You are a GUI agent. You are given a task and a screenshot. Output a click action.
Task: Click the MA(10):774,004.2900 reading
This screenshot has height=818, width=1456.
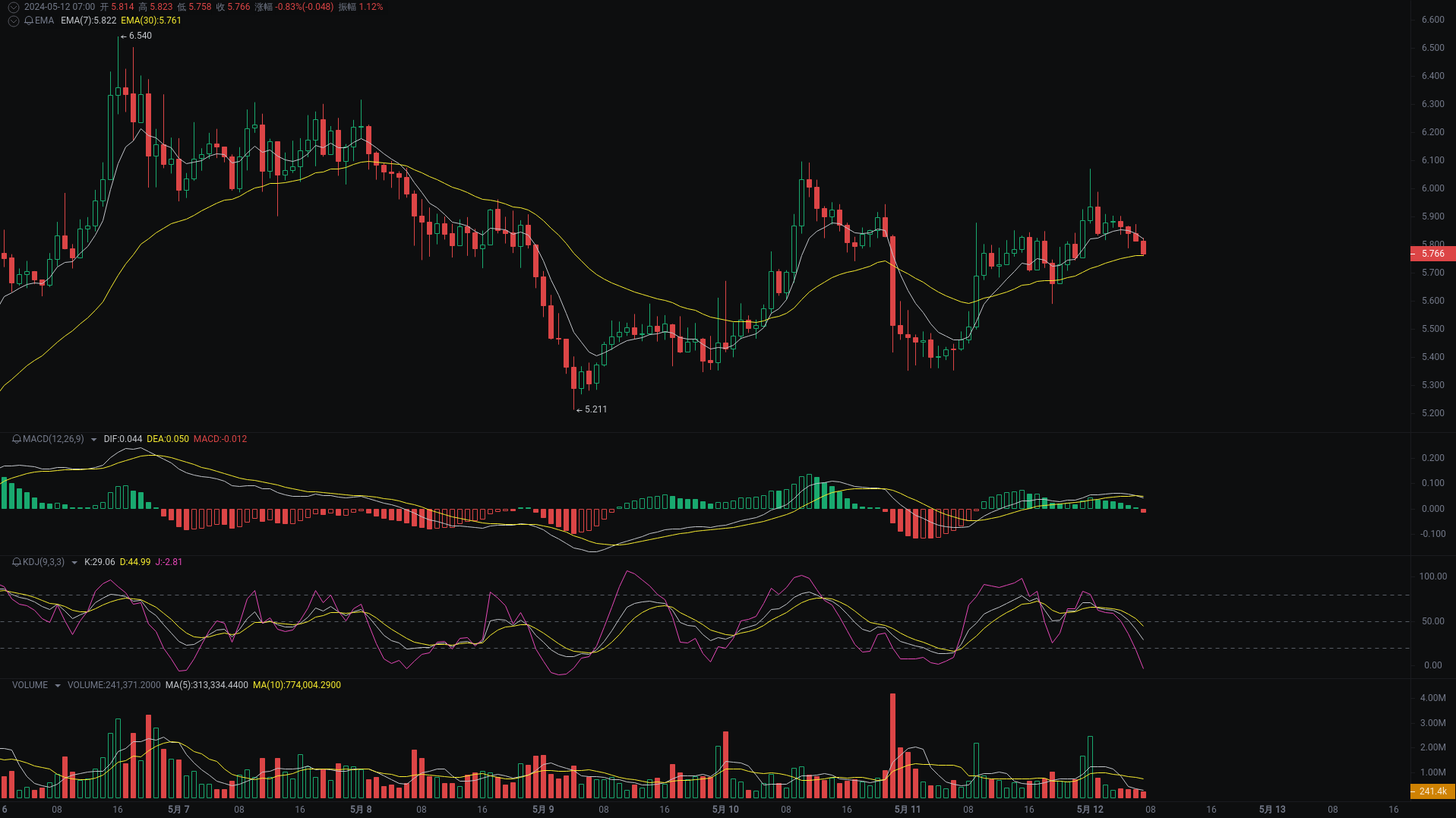click(297, 685)
